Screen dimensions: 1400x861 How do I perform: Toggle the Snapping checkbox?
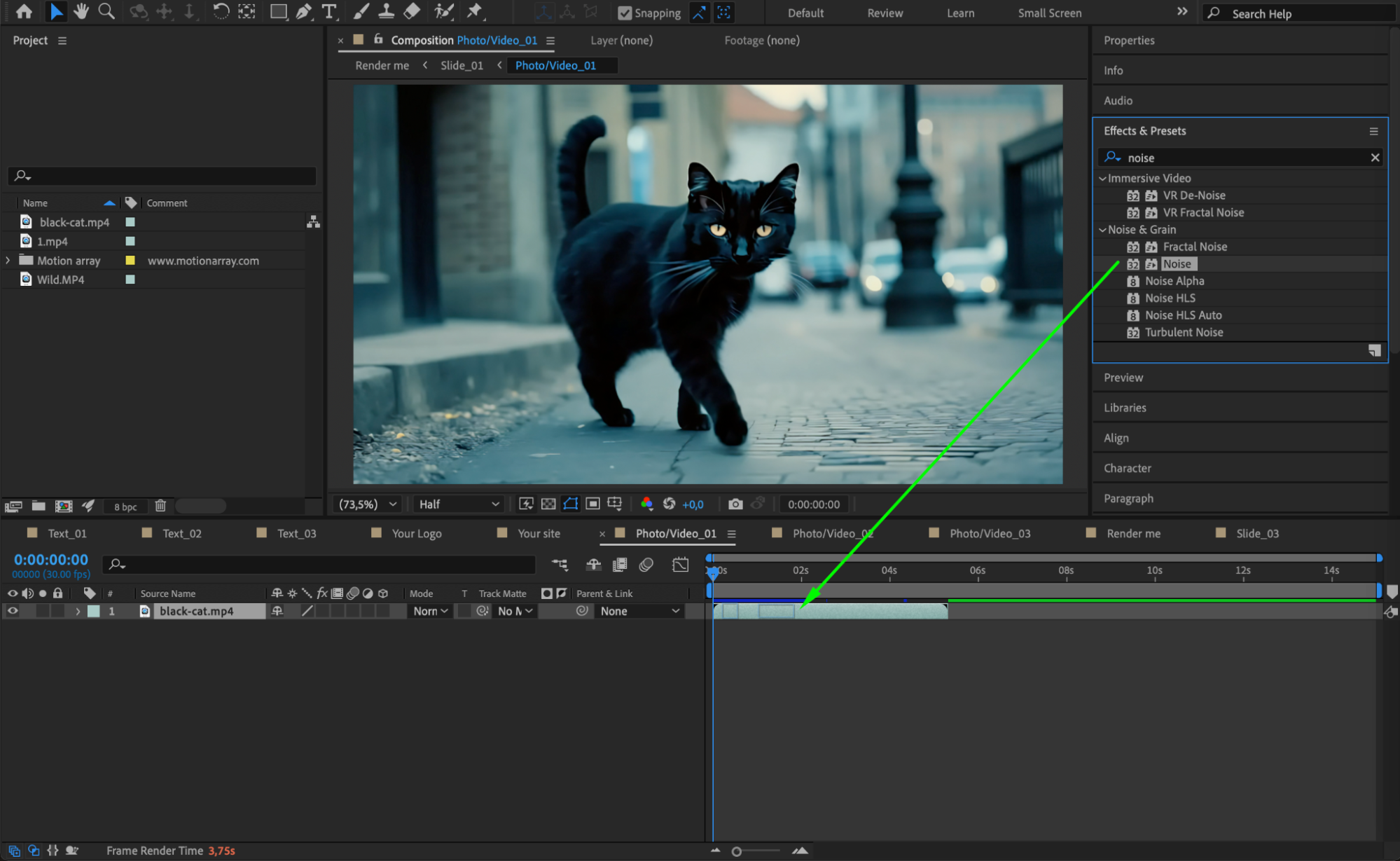(625, 13)
